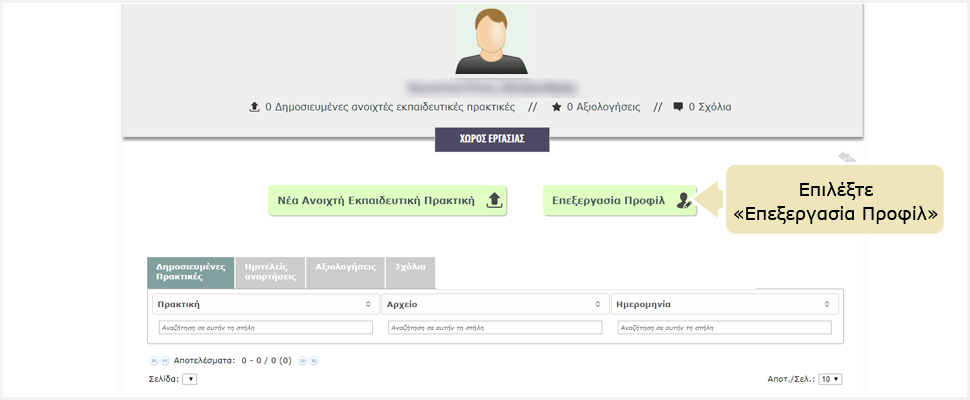Open the Αξιολογήσεις tab in the table
The width and height of the screenshot is (970, 400).
pos(345,268)
